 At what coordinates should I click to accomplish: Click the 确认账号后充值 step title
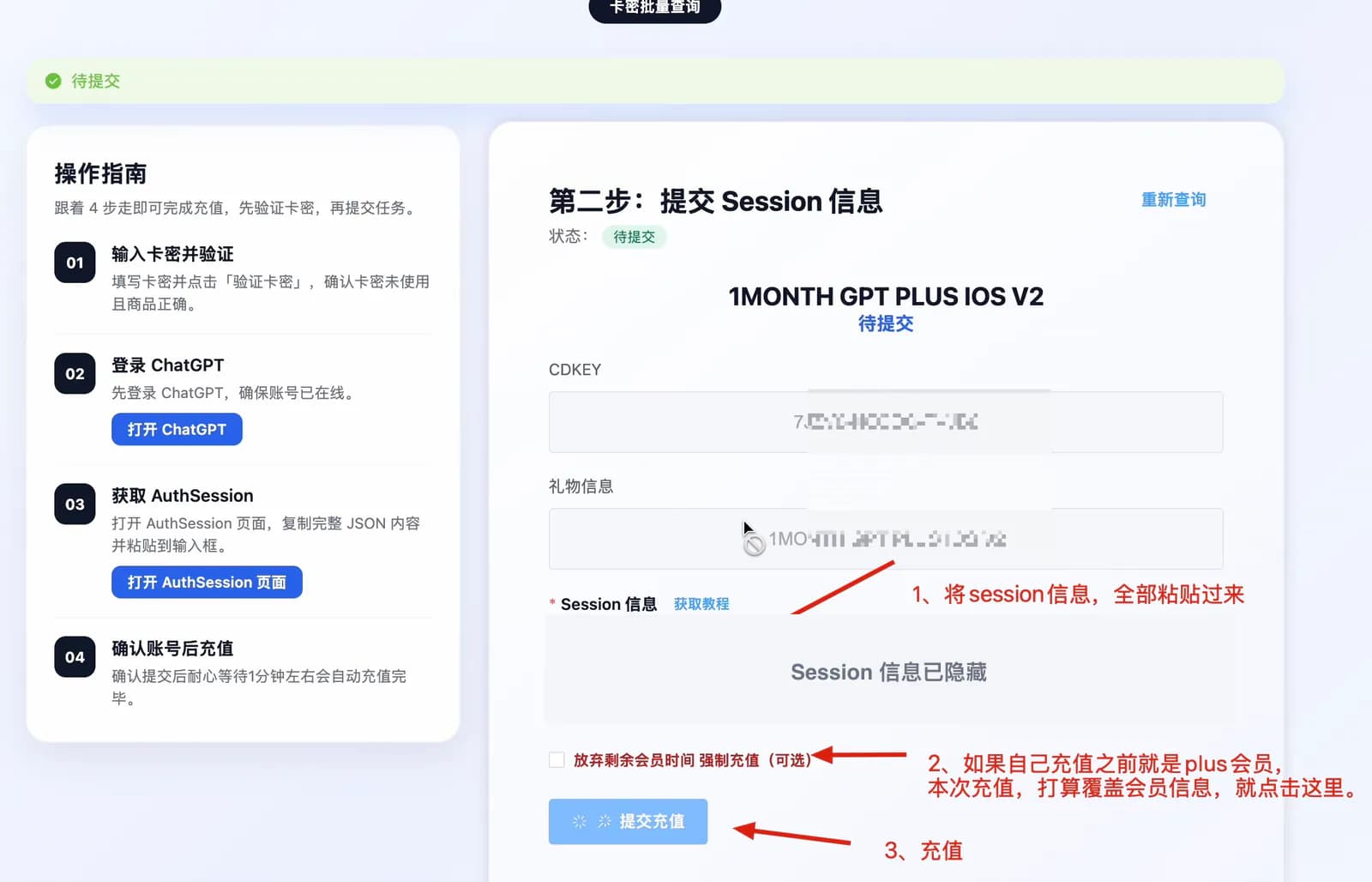click(172, 648)
